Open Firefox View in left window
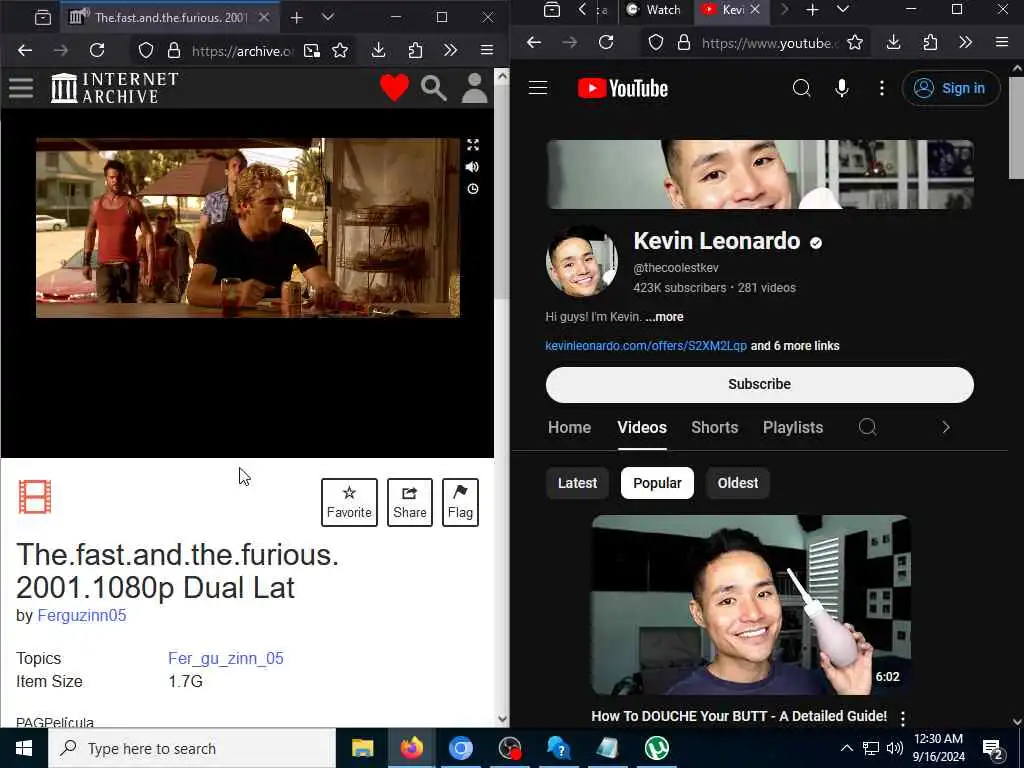 [x=43, y=18]
